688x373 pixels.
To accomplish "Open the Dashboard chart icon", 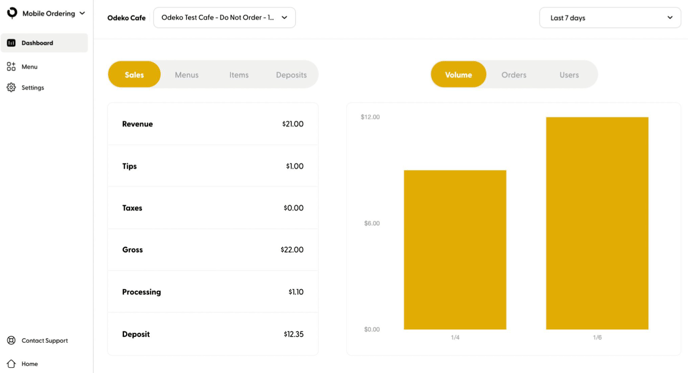I will coord(11,43).
